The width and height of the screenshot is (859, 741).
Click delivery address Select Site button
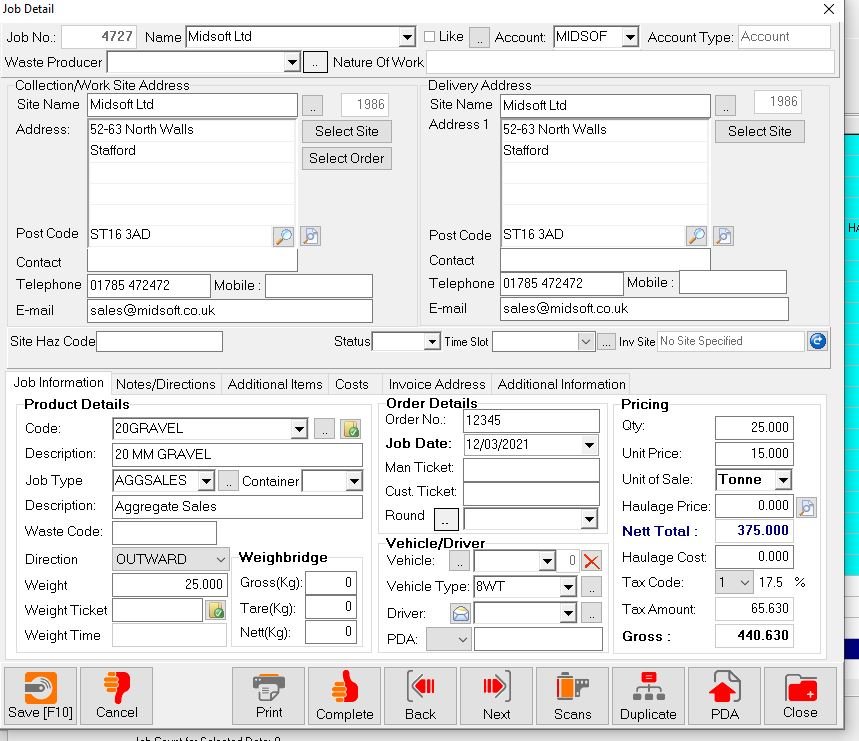point(759,131)
